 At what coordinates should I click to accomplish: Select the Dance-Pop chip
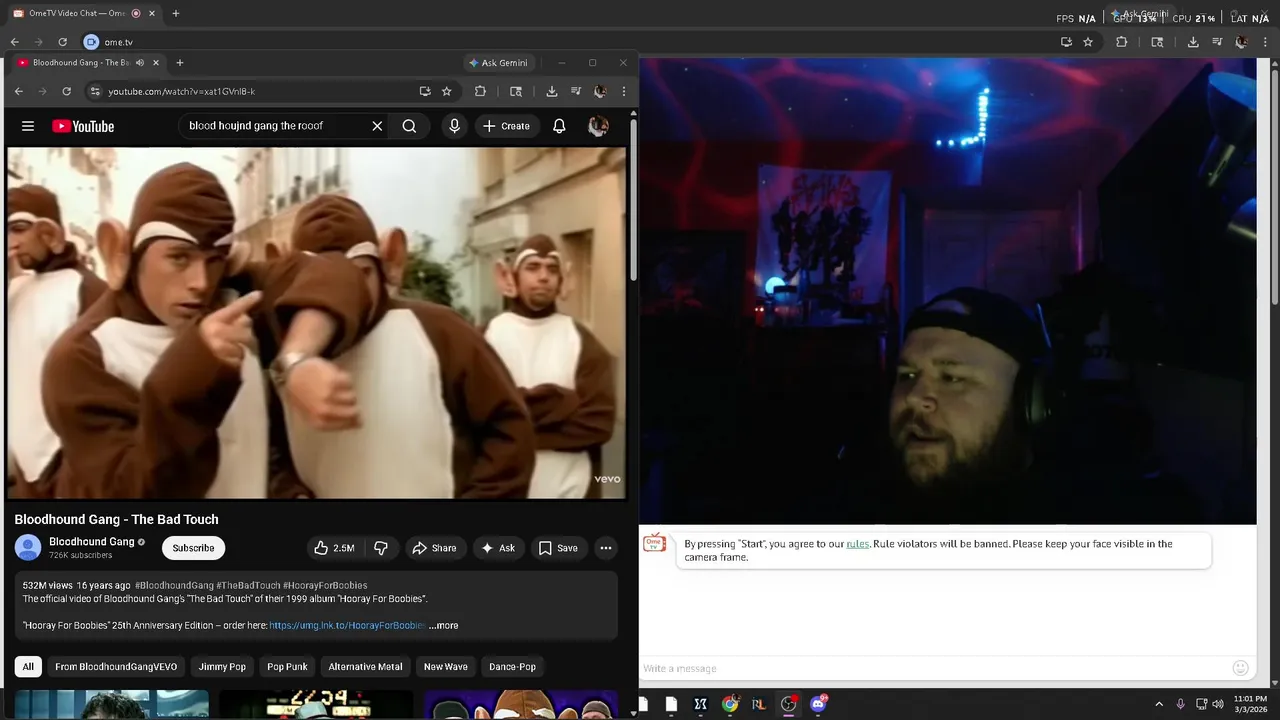coord(512,667)
